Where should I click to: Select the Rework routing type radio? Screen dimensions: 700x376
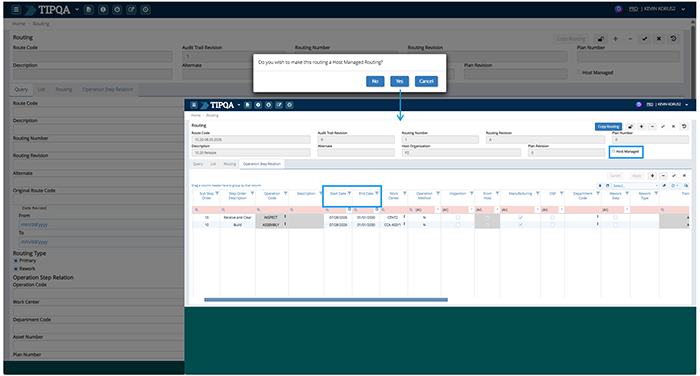(16, 269)
